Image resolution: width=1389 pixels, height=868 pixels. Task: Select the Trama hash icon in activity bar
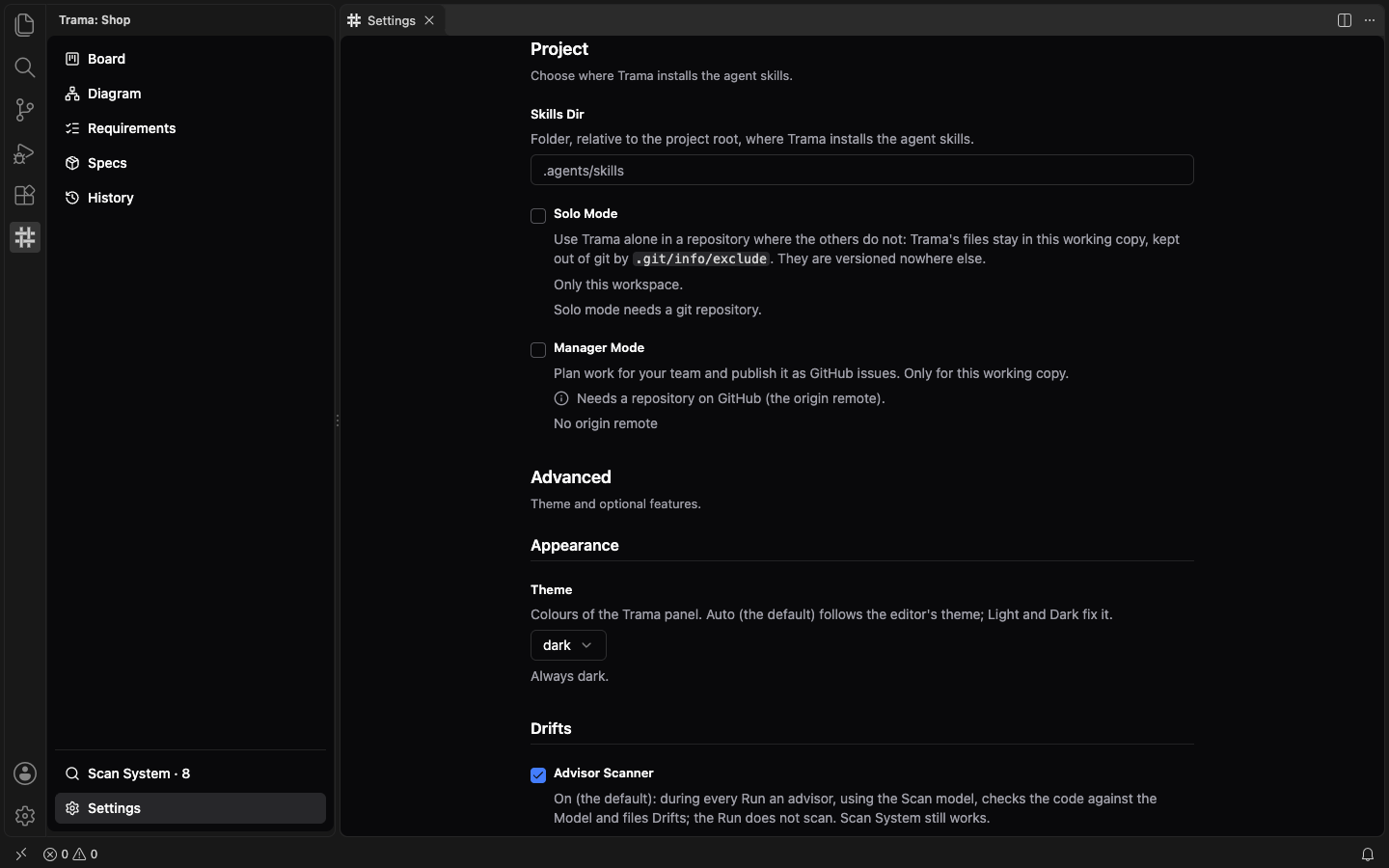pyautogui.click(x=25, y=237)
